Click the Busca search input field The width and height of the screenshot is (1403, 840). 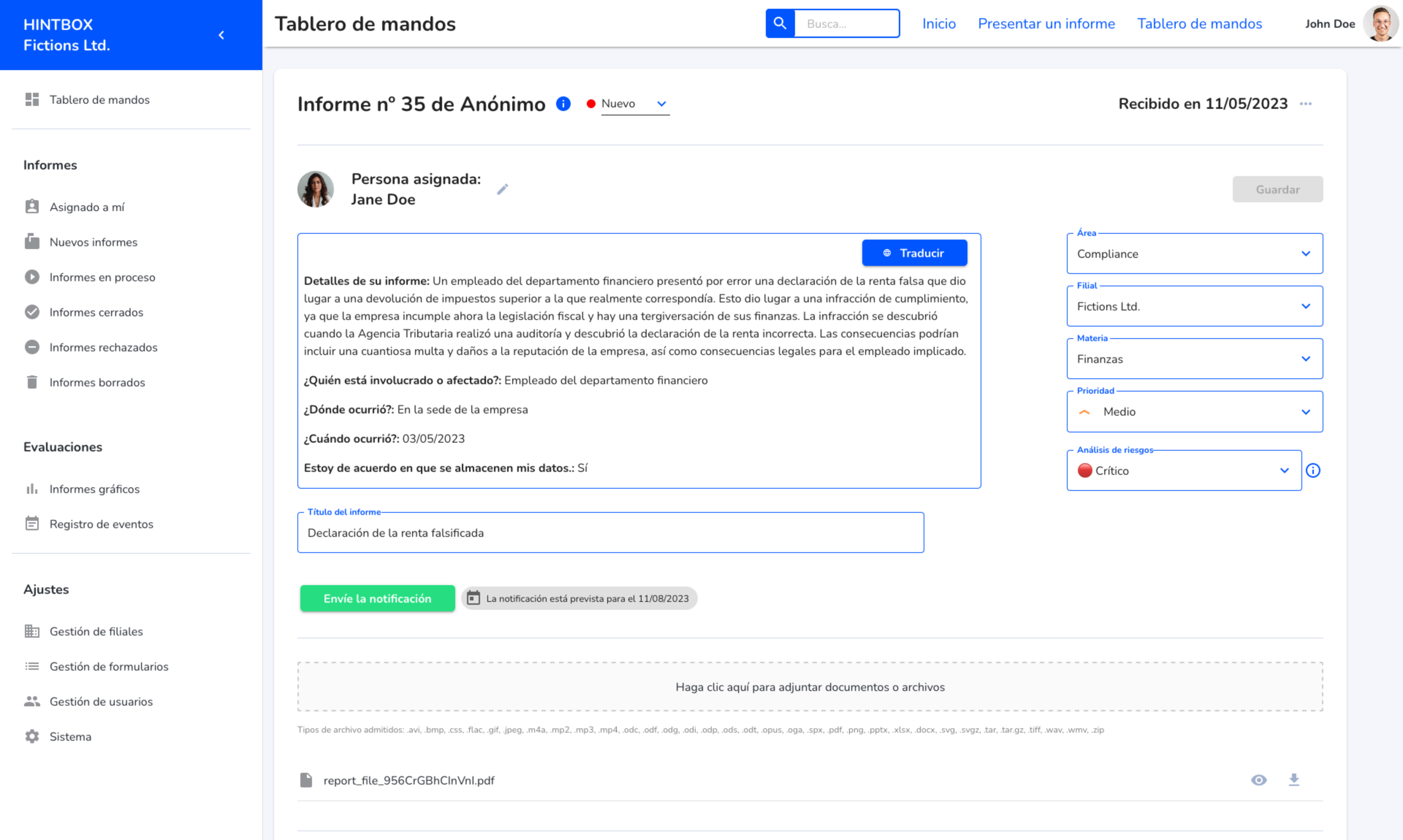pyautogui.click(x=847, y=23)
